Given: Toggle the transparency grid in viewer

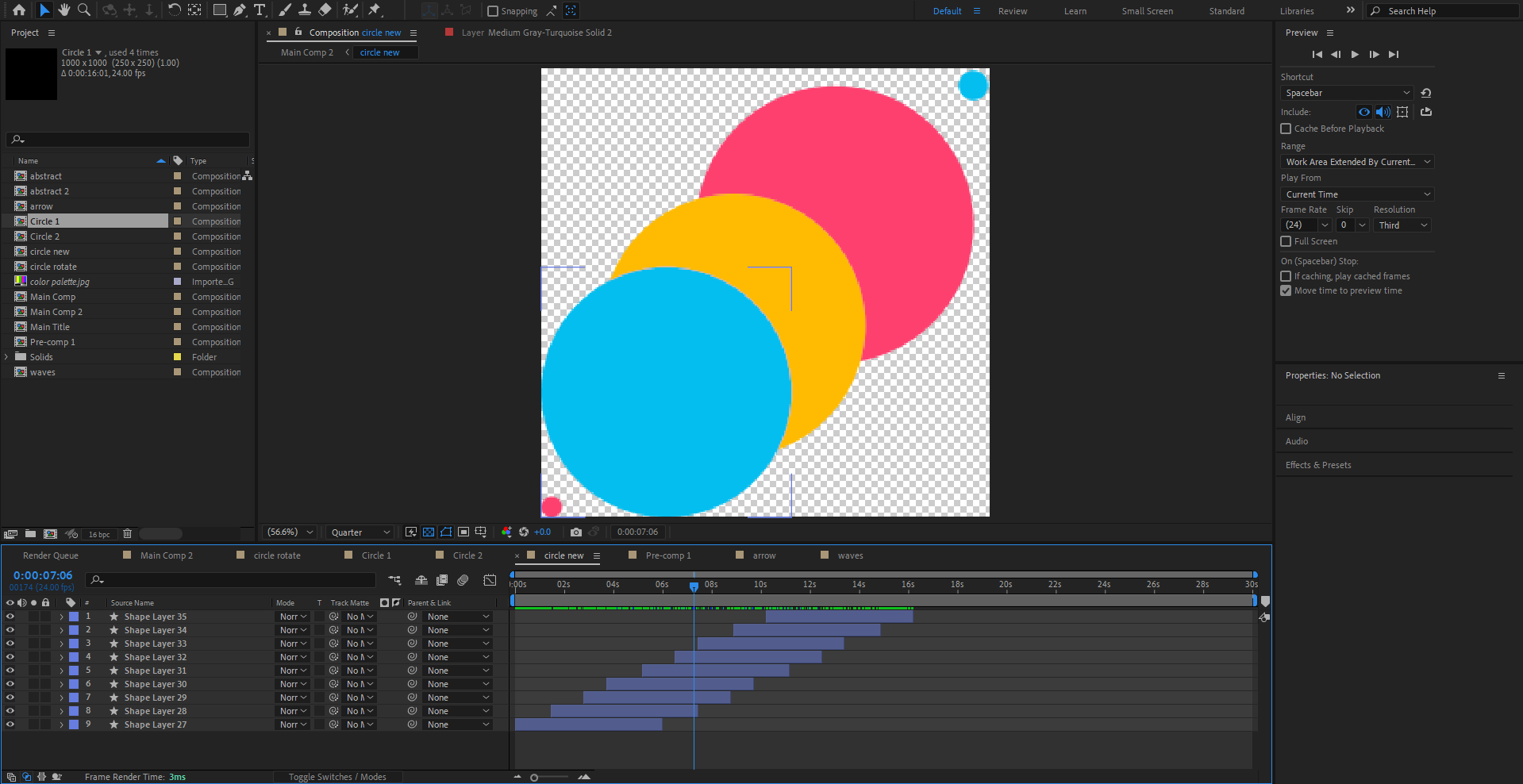Looking at the screenshot, I should 429,532.
